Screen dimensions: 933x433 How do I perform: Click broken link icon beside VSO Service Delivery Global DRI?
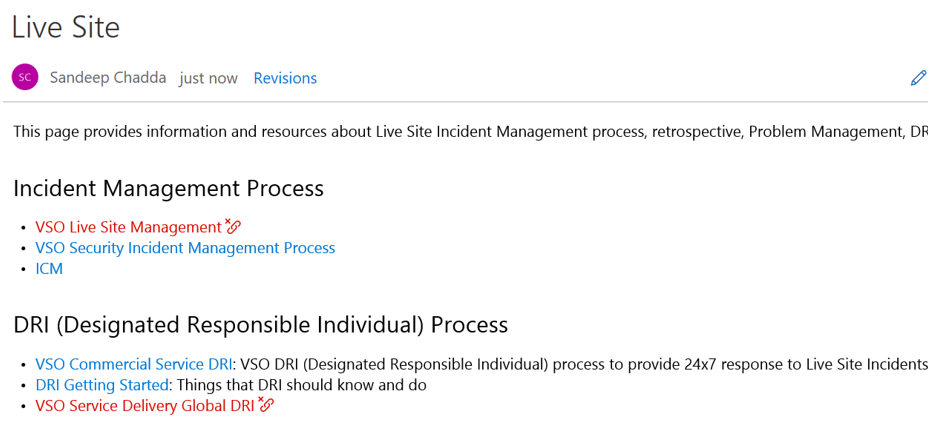click(266, 404)
